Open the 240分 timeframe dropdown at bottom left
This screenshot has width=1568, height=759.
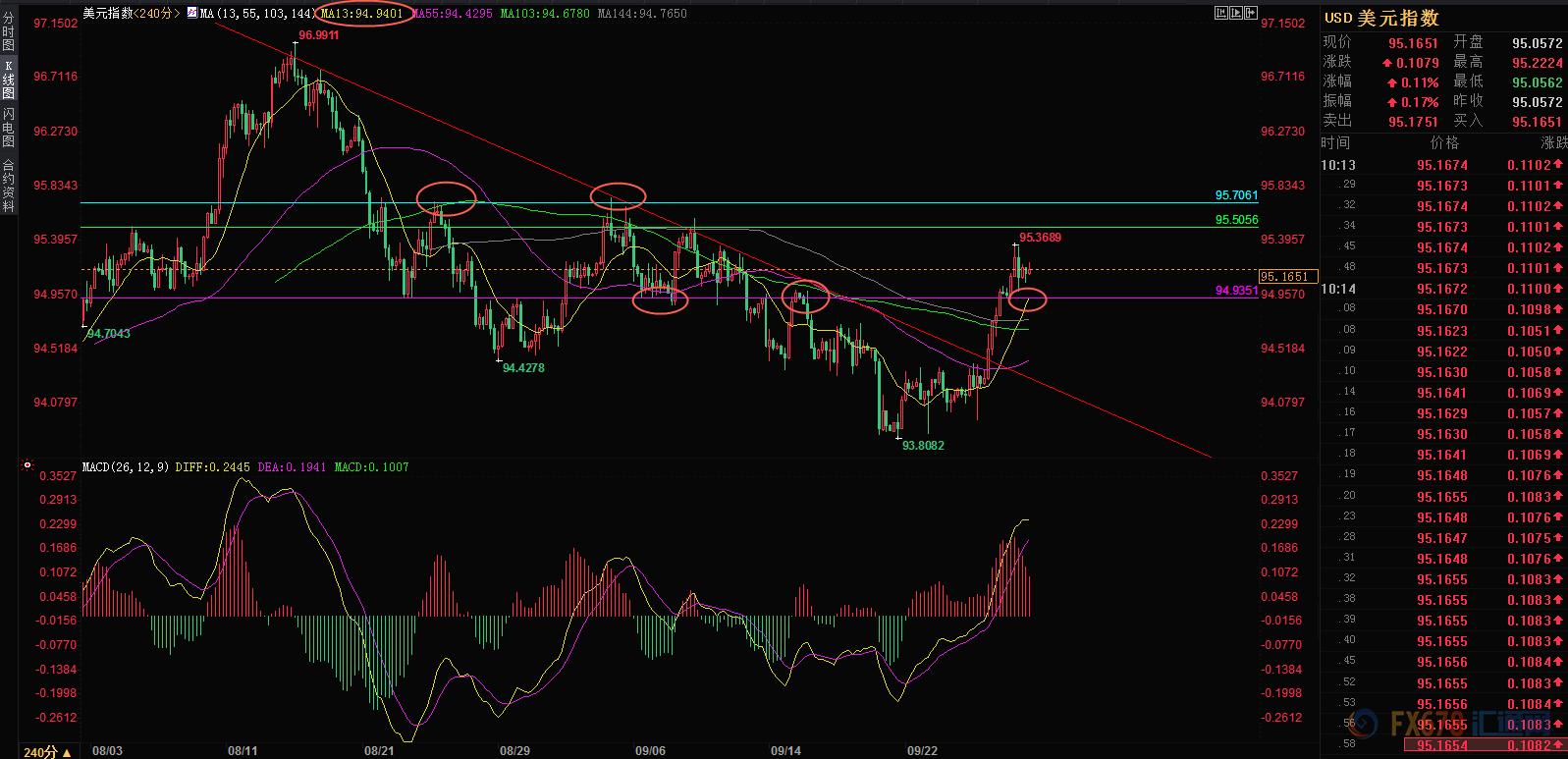(x=47, y=751)
